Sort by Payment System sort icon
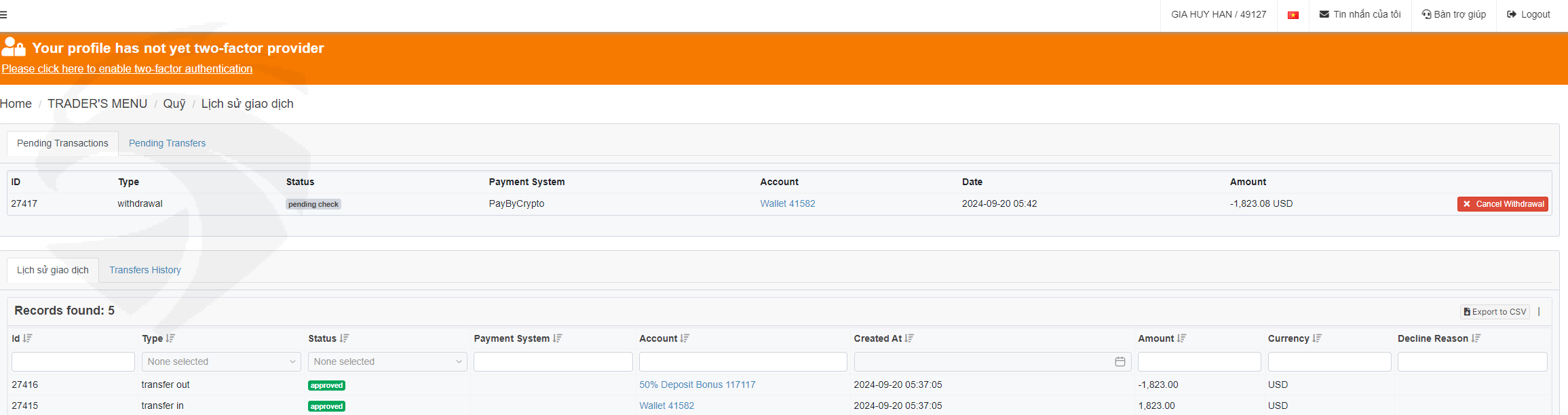 (x=558, y=338)
